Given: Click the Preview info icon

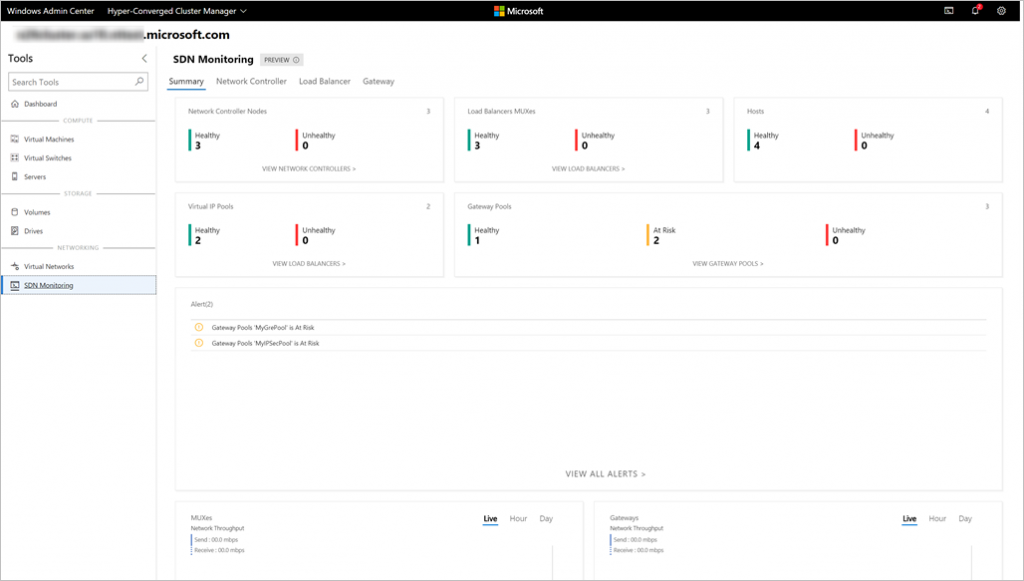Looking at the screenshot, I should click(x=296, y=60).
